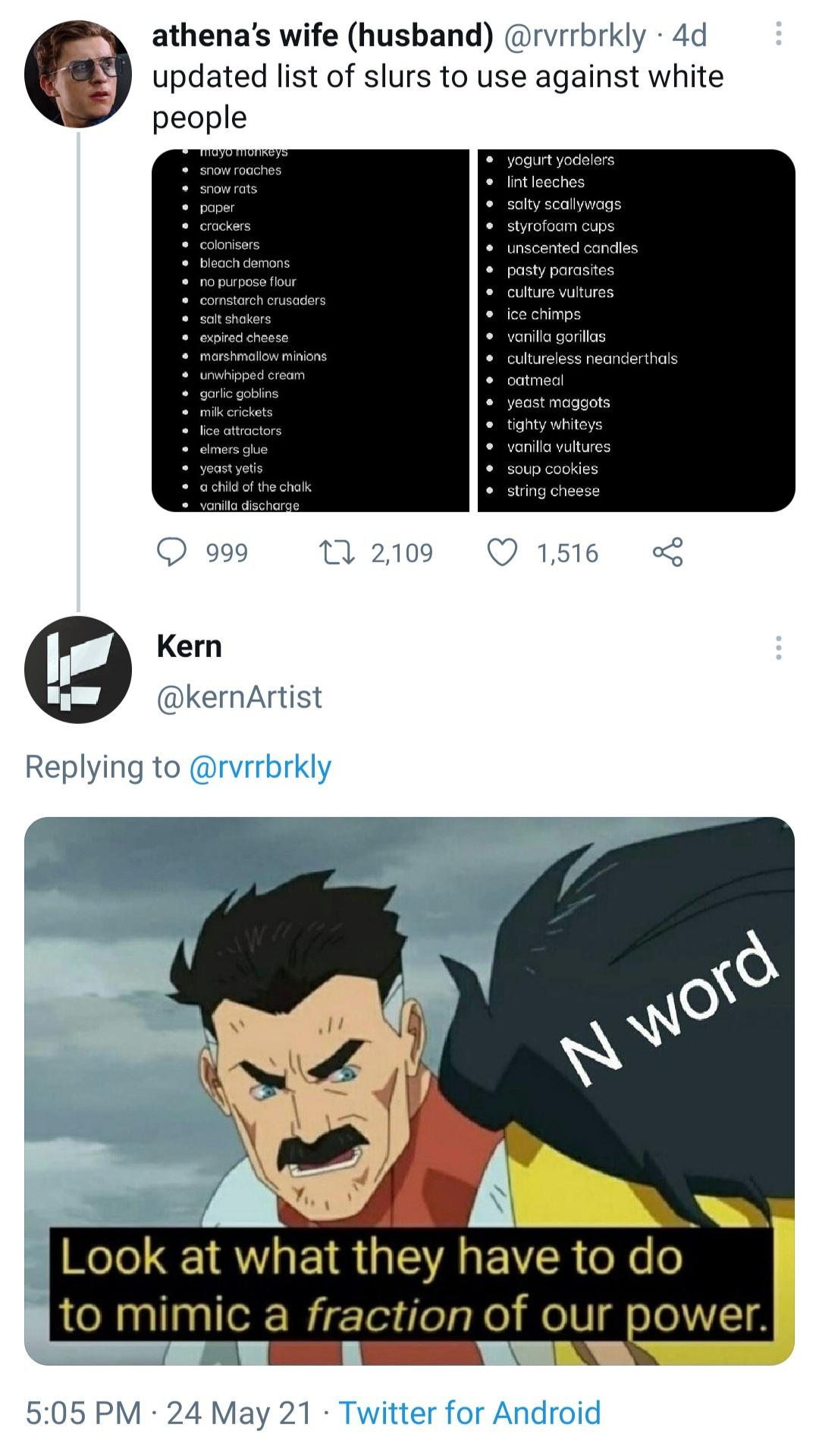Open the @kernArtist handle
Screen dimensions: 819x1456
[x=240, y=697]
